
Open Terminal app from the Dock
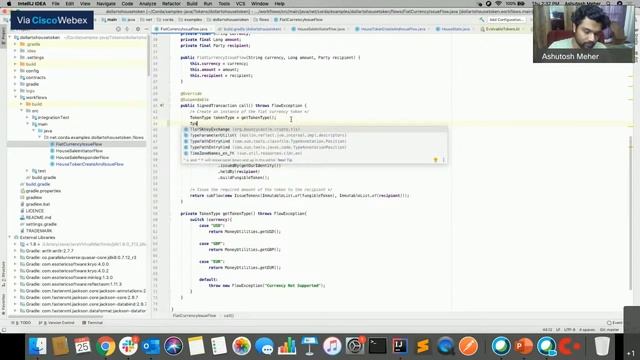point(378,346)
